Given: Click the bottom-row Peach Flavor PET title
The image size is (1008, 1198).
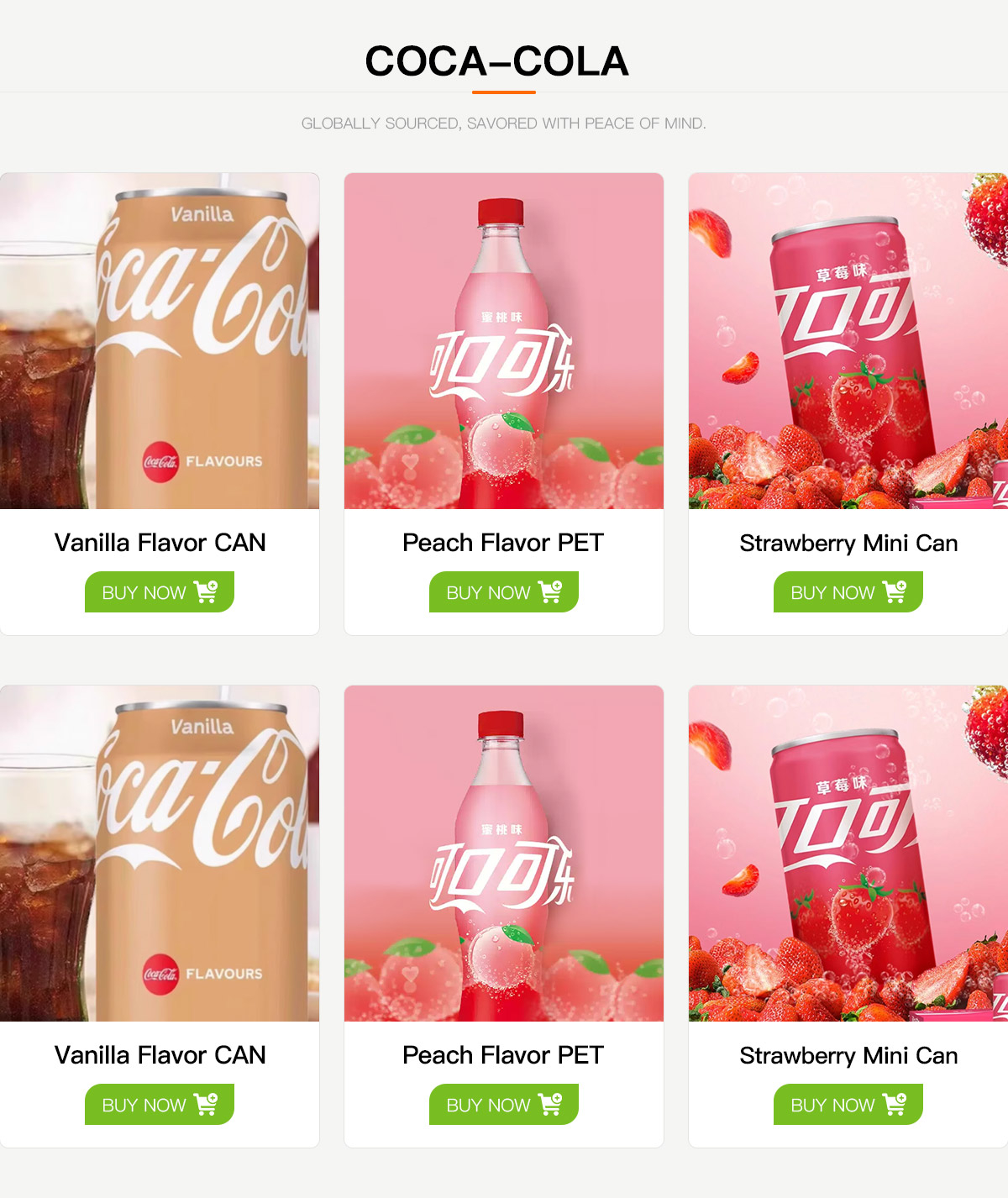Looking at the screenshot, I should coord(503,1055).
